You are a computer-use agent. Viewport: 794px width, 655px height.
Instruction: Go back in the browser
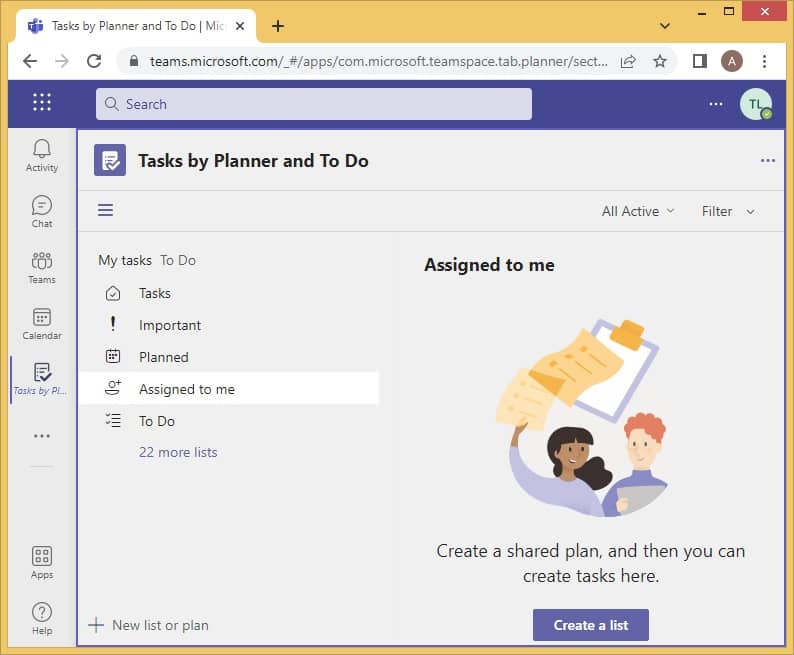tap(30, 61)
